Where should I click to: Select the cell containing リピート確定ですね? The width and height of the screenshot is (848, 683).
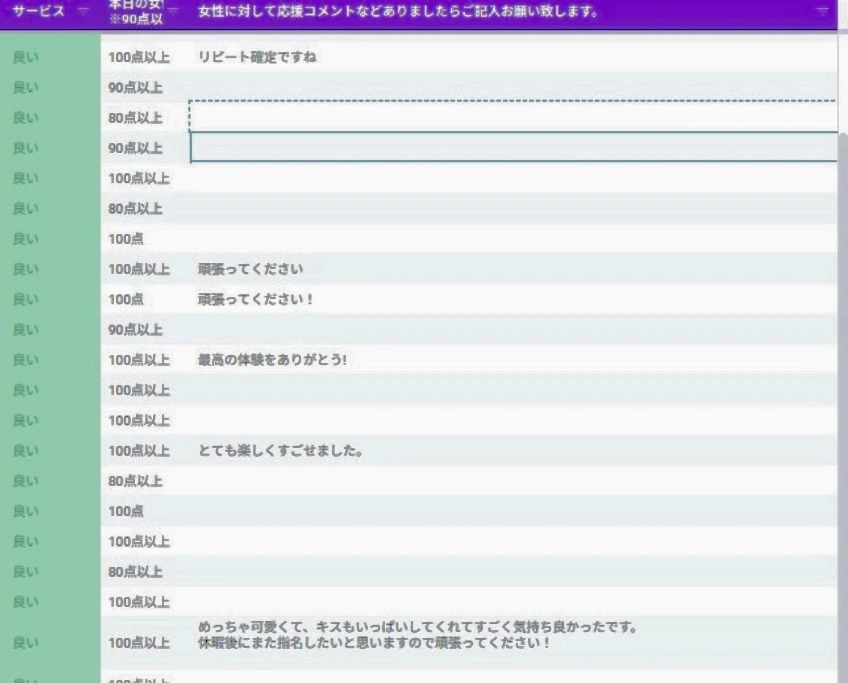257,58
